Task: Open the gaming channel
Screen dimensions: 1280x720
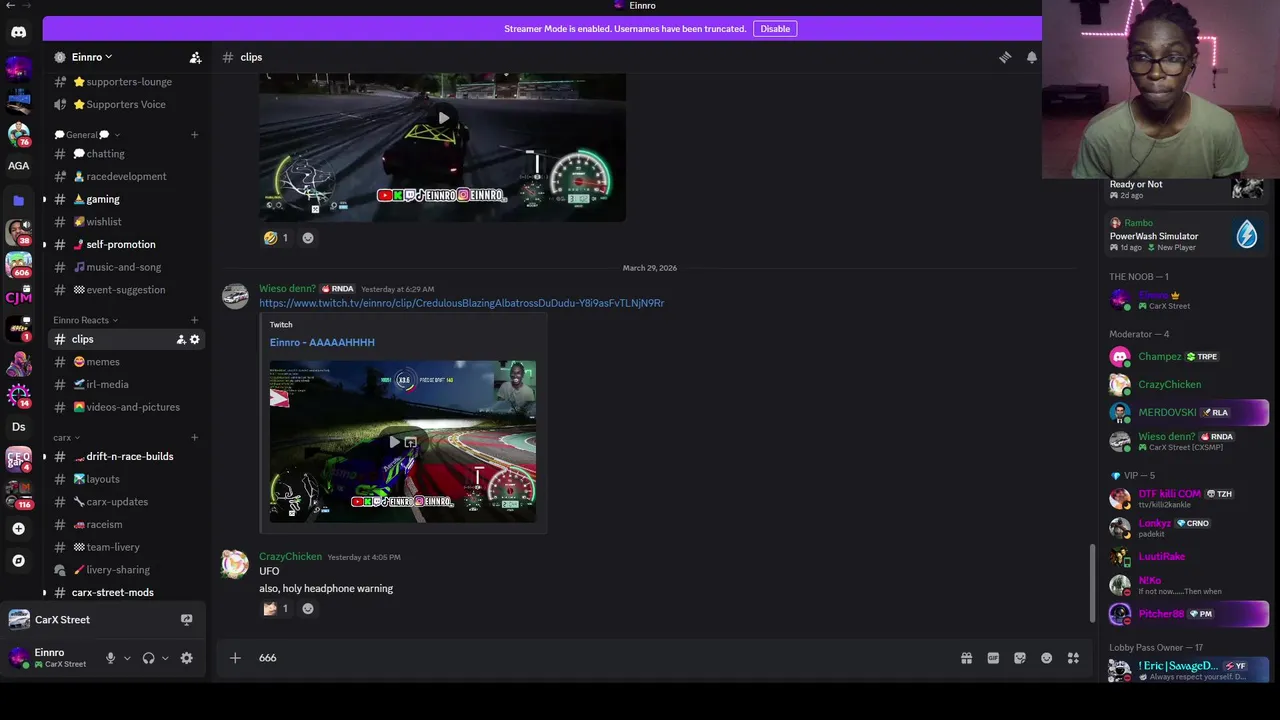Action: [126, 199]
